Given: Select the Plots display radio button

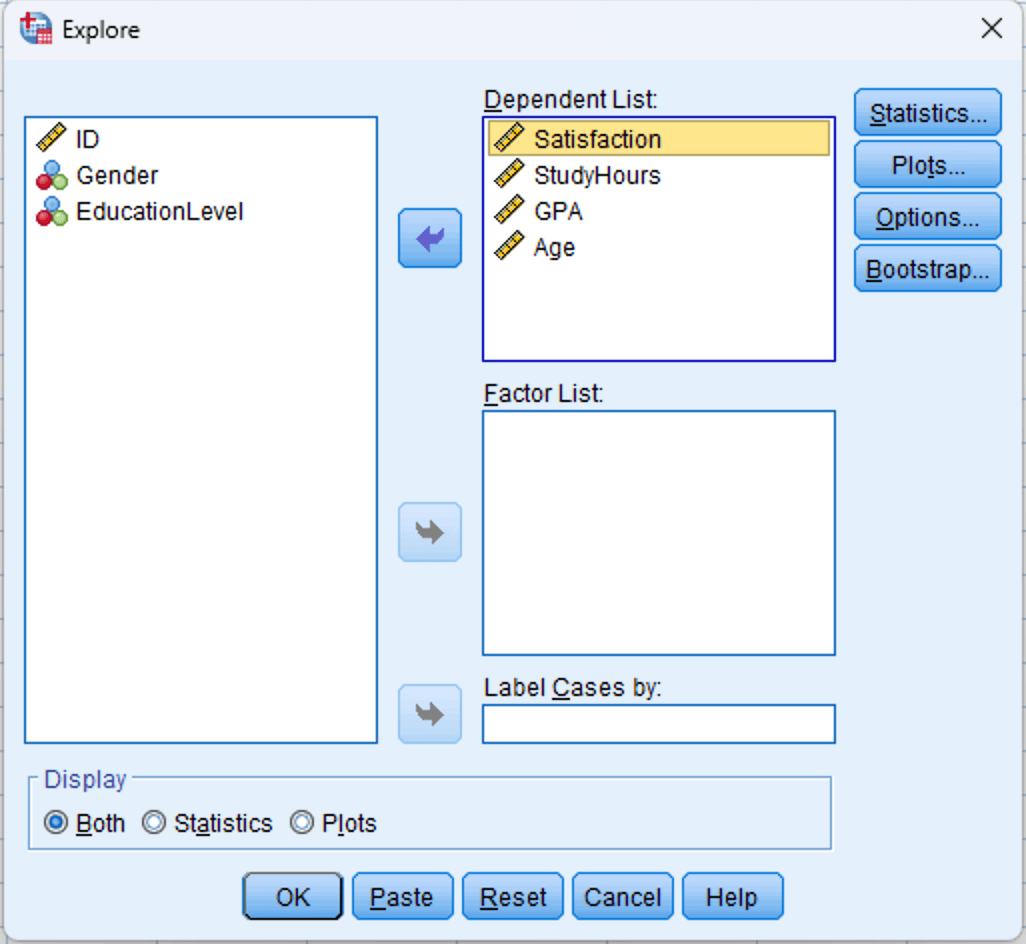Looking at the screenshot, I should coord(301,823).
